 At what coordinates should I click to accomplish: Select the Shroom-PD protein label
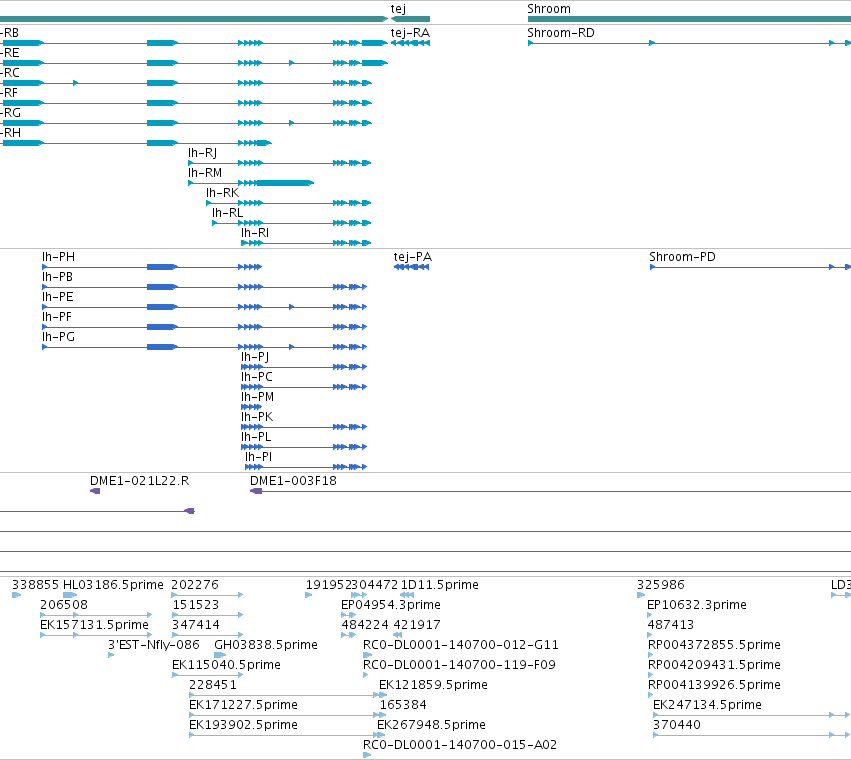[x=682, y=257]
